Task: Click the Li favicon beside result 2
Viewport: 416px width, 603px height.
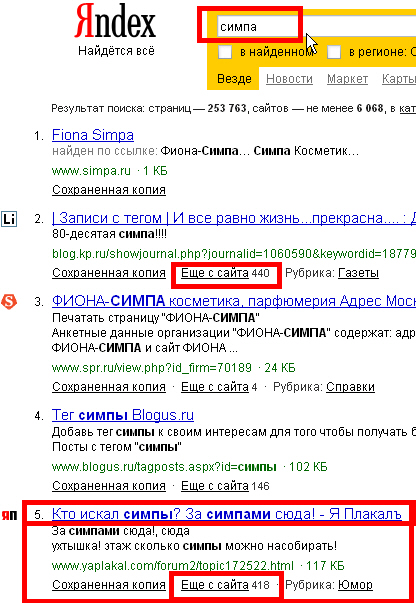Action: tap(9, 219)
